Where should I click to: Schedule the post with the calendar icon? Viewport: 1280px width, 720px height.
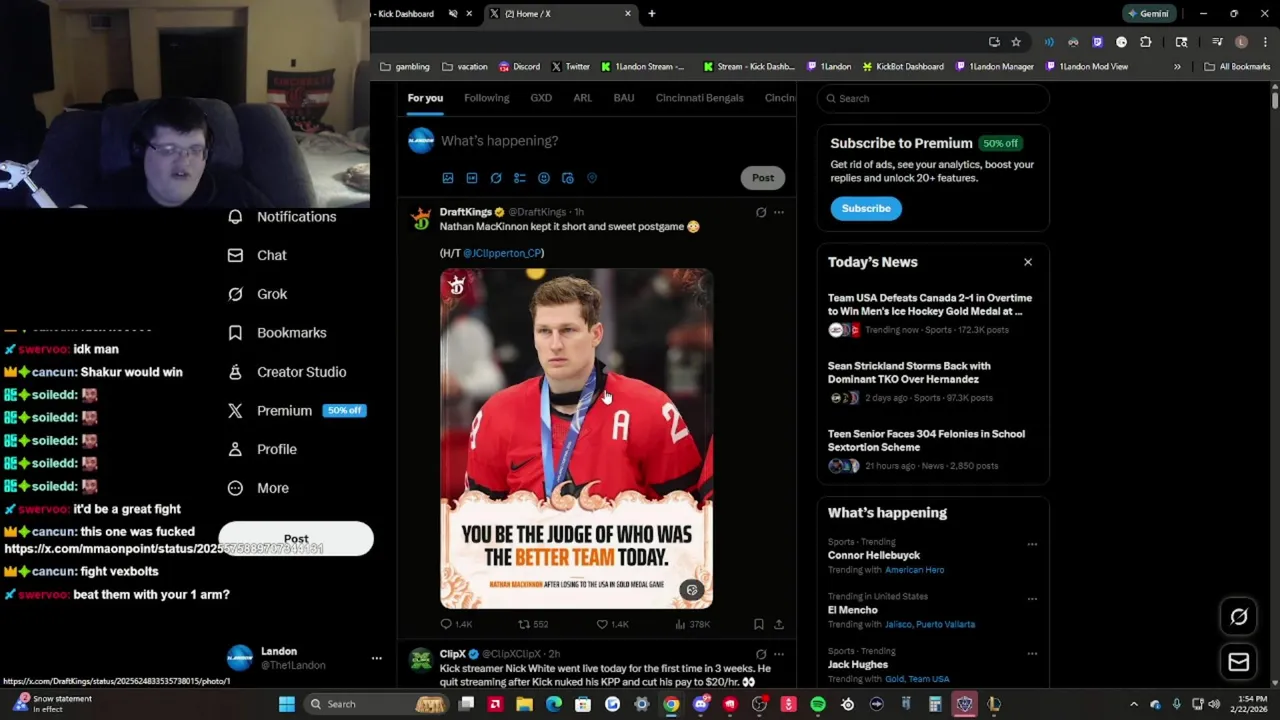(568, 178)
